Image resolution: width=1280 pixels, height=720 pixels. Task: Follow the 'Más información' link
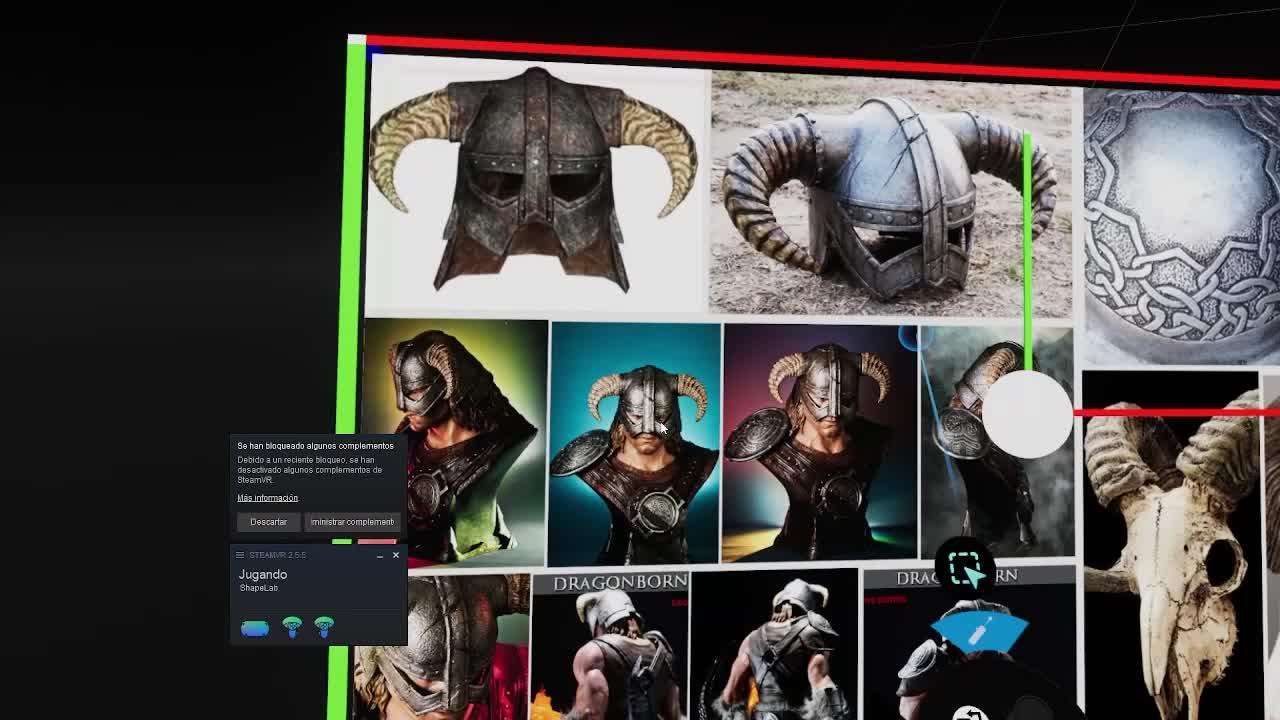tap(267, 498)
